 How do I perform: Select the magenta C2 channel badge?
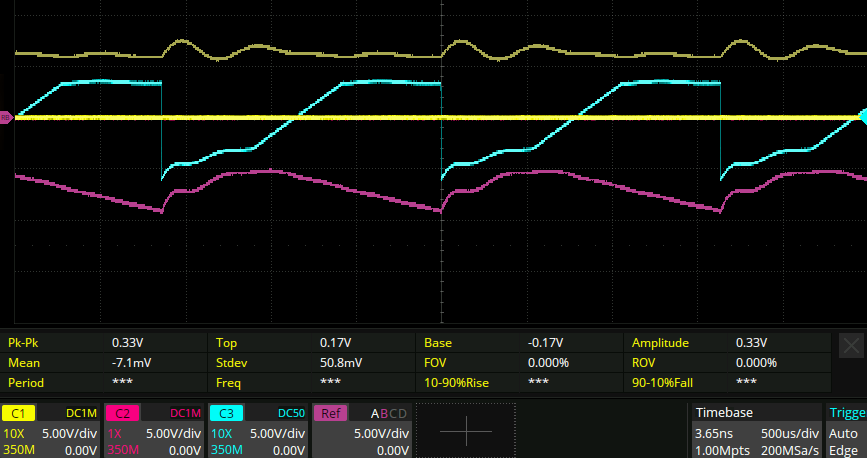(122, 413)
